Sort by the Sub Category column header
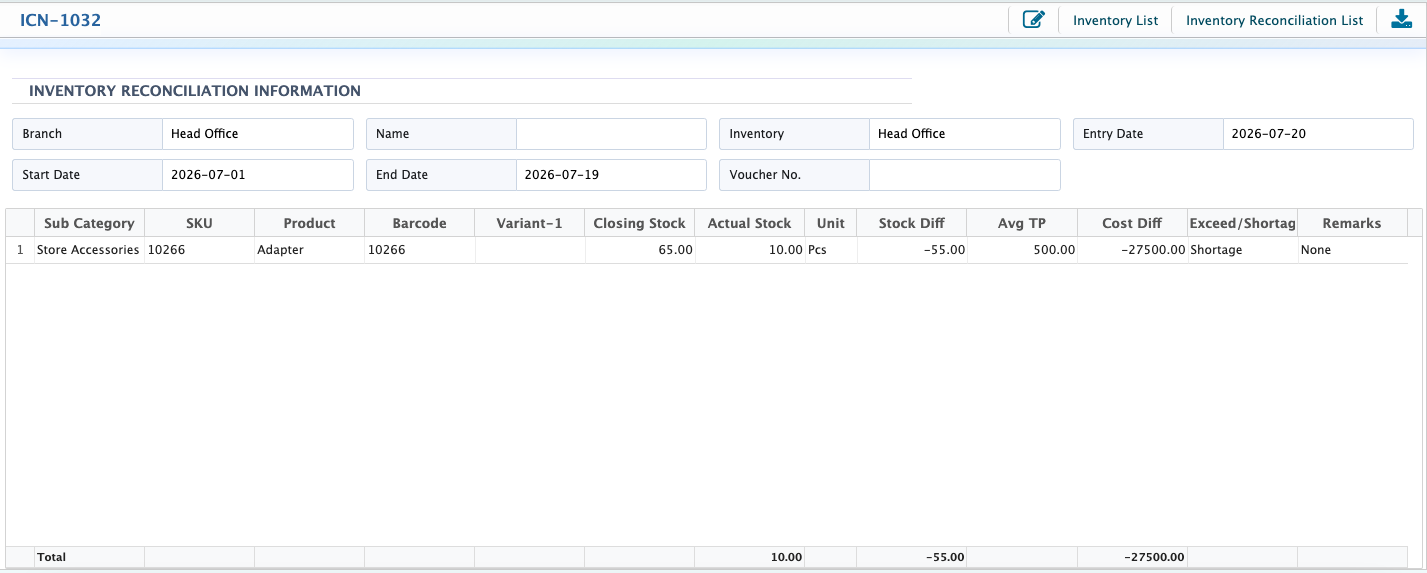The image size is (1427, 573). click(89, 223)
